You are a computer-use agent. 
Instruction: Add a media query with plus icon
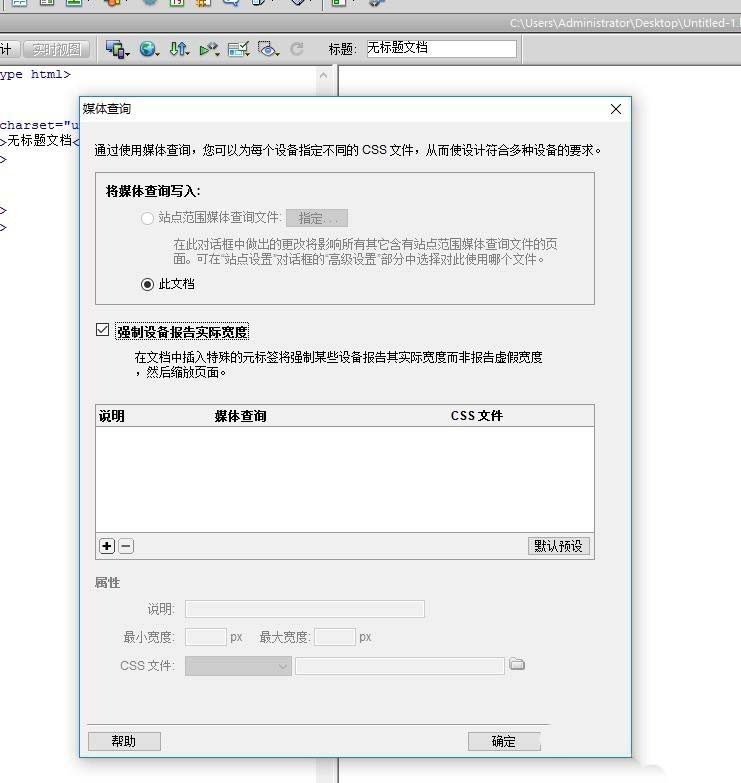[x=108, y=546]
